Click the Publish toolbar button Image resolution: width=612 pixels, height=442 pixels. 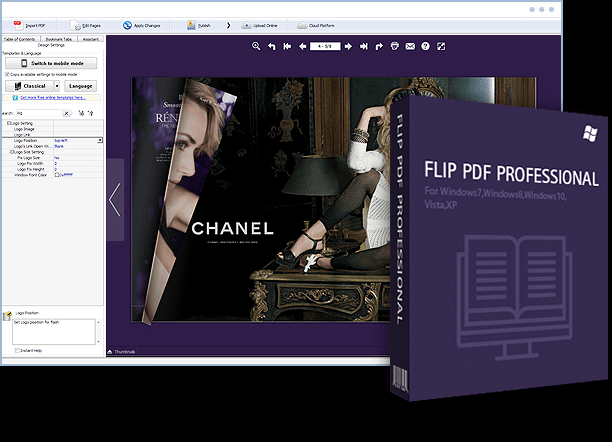(x=199, y=25)
